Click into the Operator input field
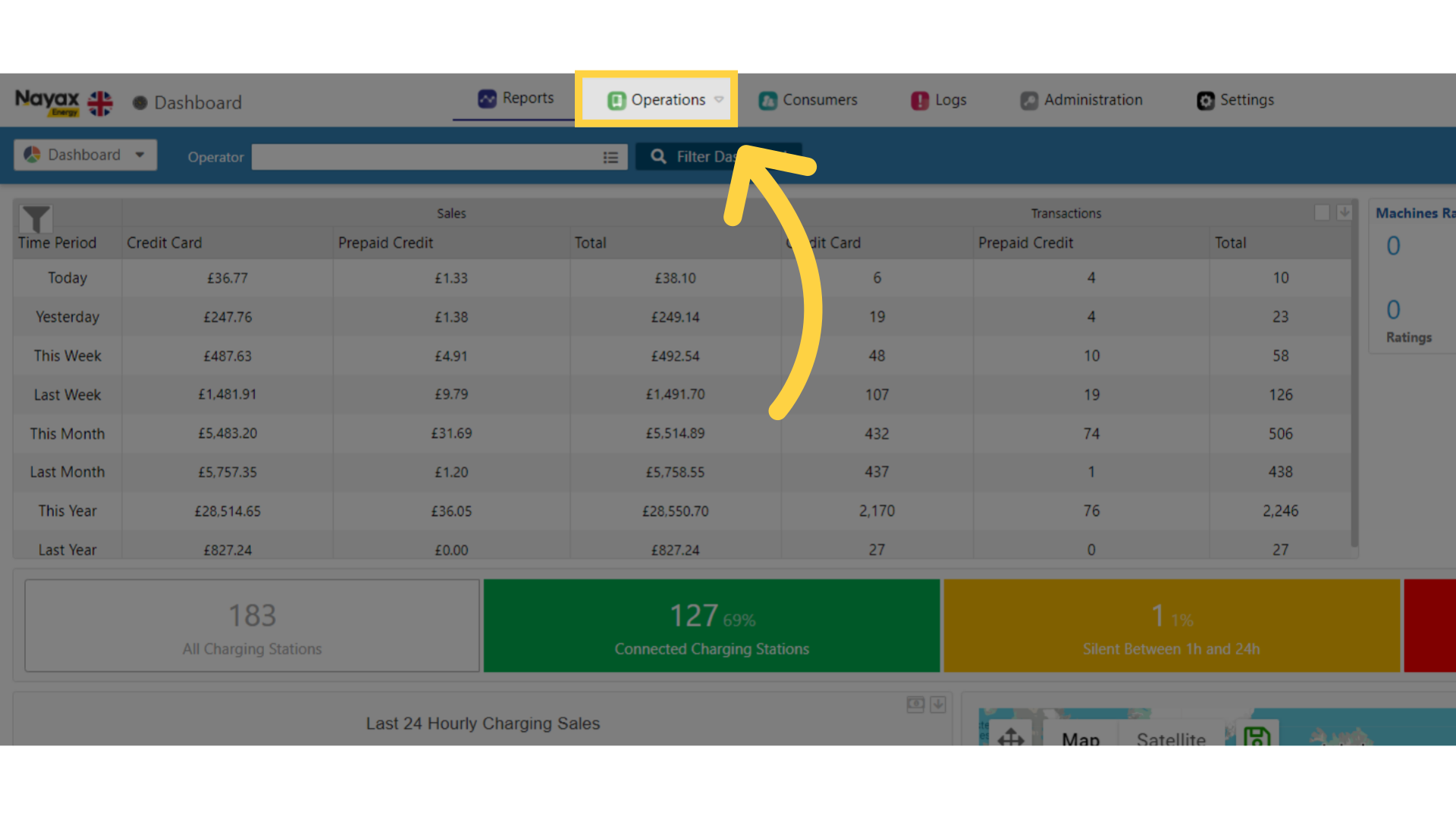Image resolution: width=1456 pixels, height=819 pixels. 426,157
